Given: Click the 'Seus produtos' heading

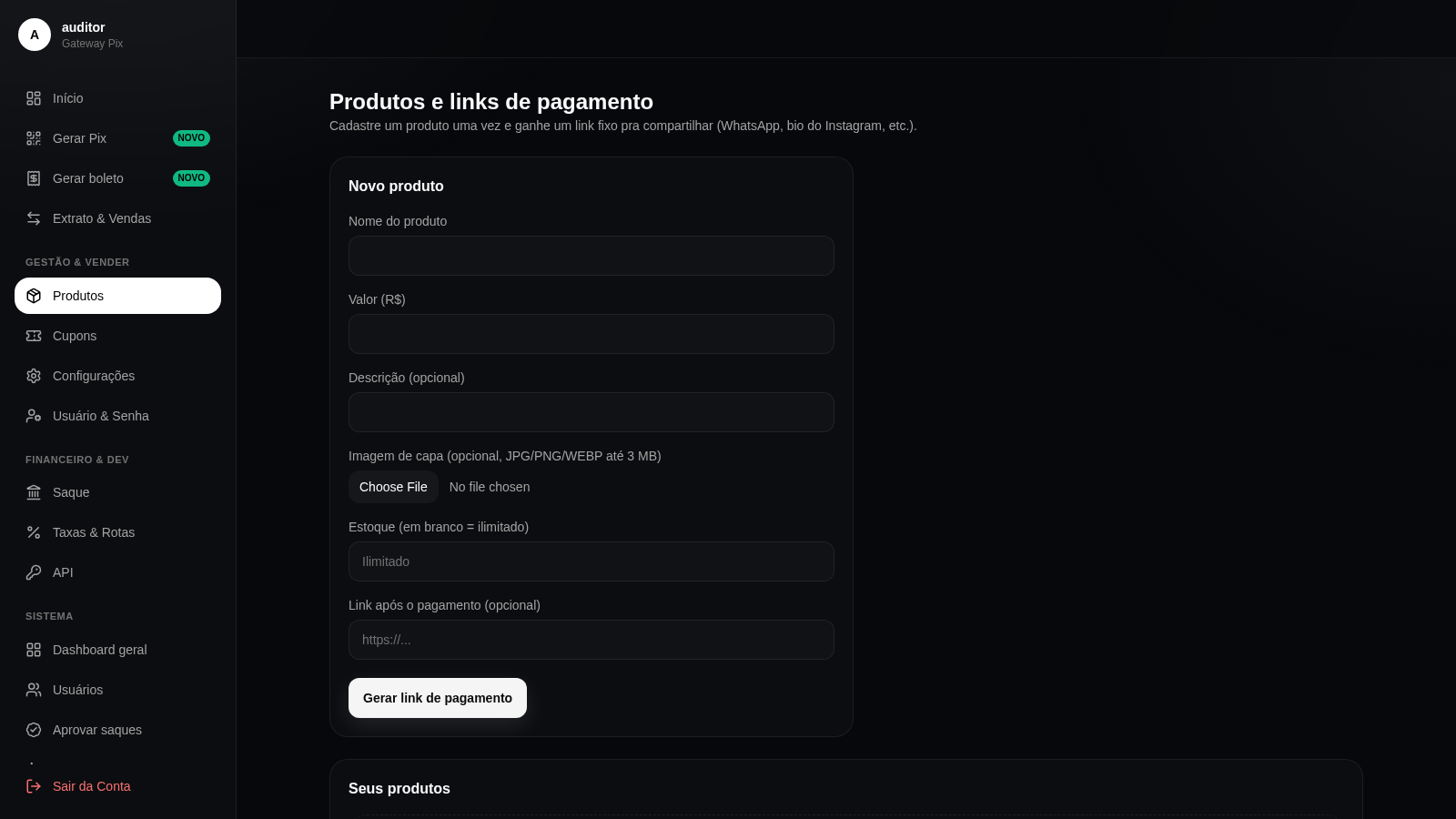Looking at the screenshot, I should 399,789.
